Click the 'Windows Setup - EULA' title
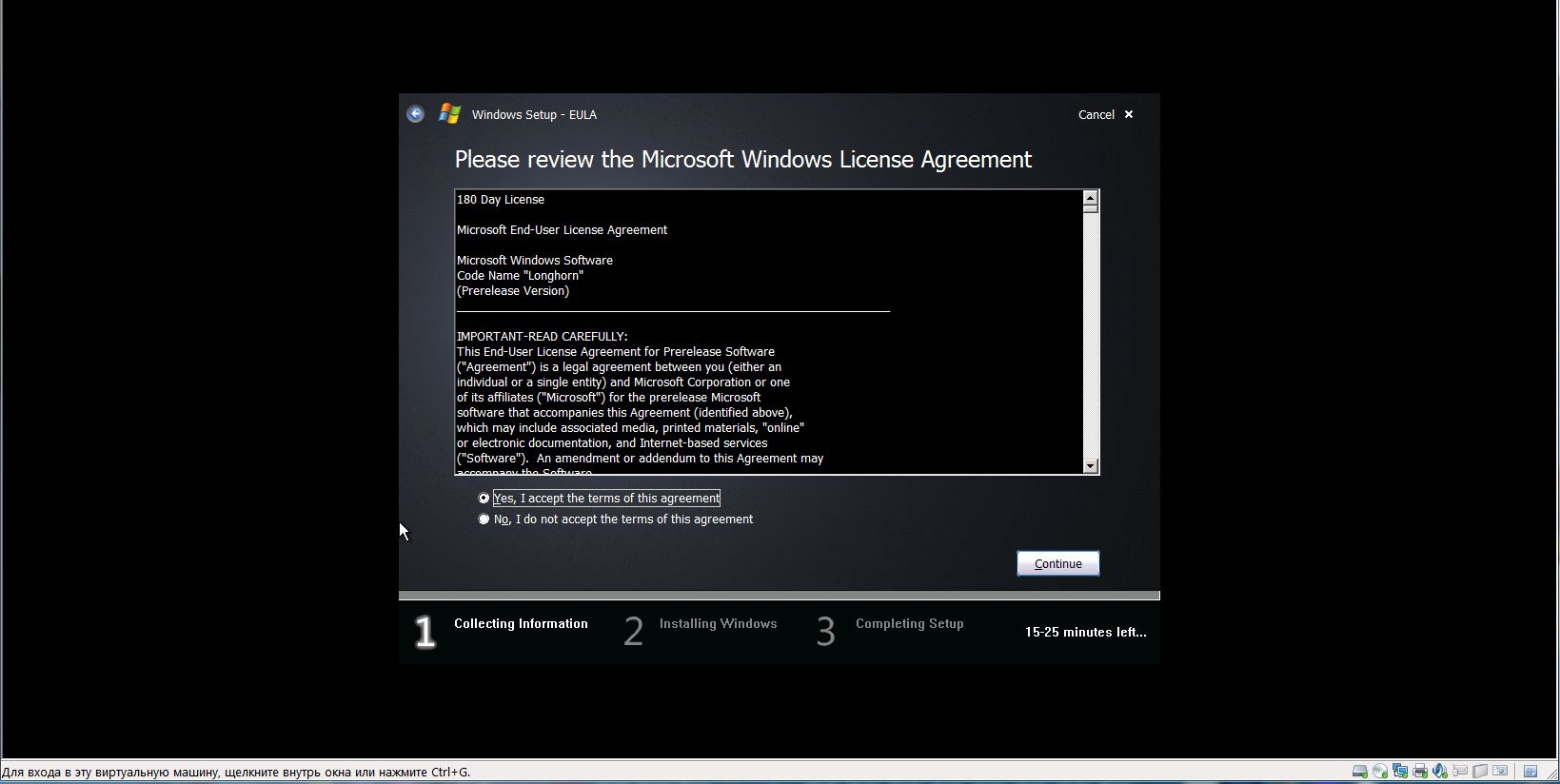Image resolution: width=1560 pixels, height=784 pixels. 534,114
